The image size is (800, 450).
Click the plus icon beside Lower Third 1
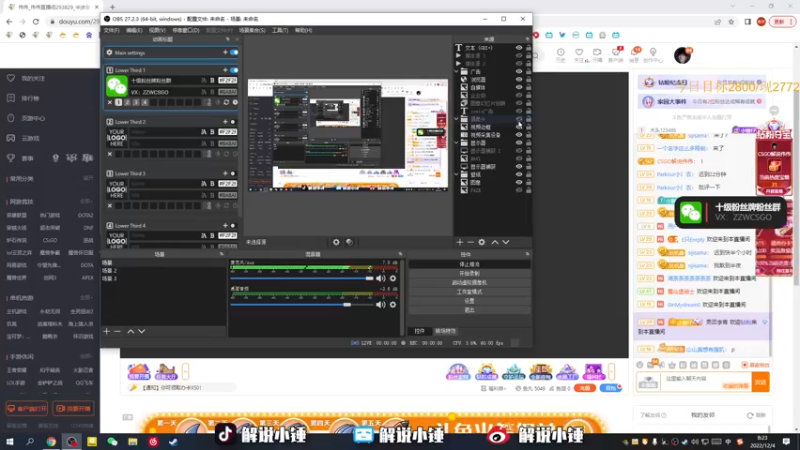point(225,70)
